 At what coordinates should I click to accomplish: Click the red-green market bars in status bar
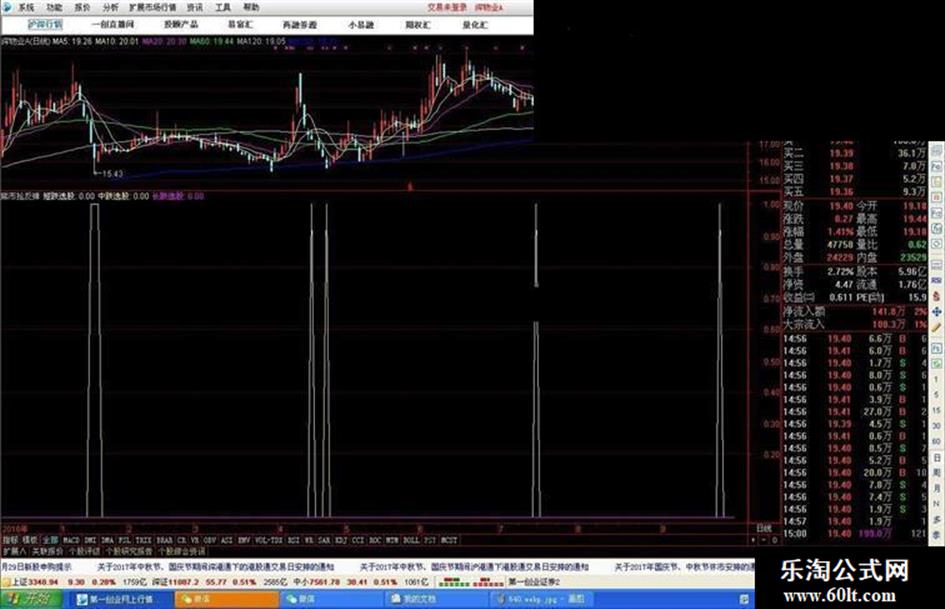point(471,582)
